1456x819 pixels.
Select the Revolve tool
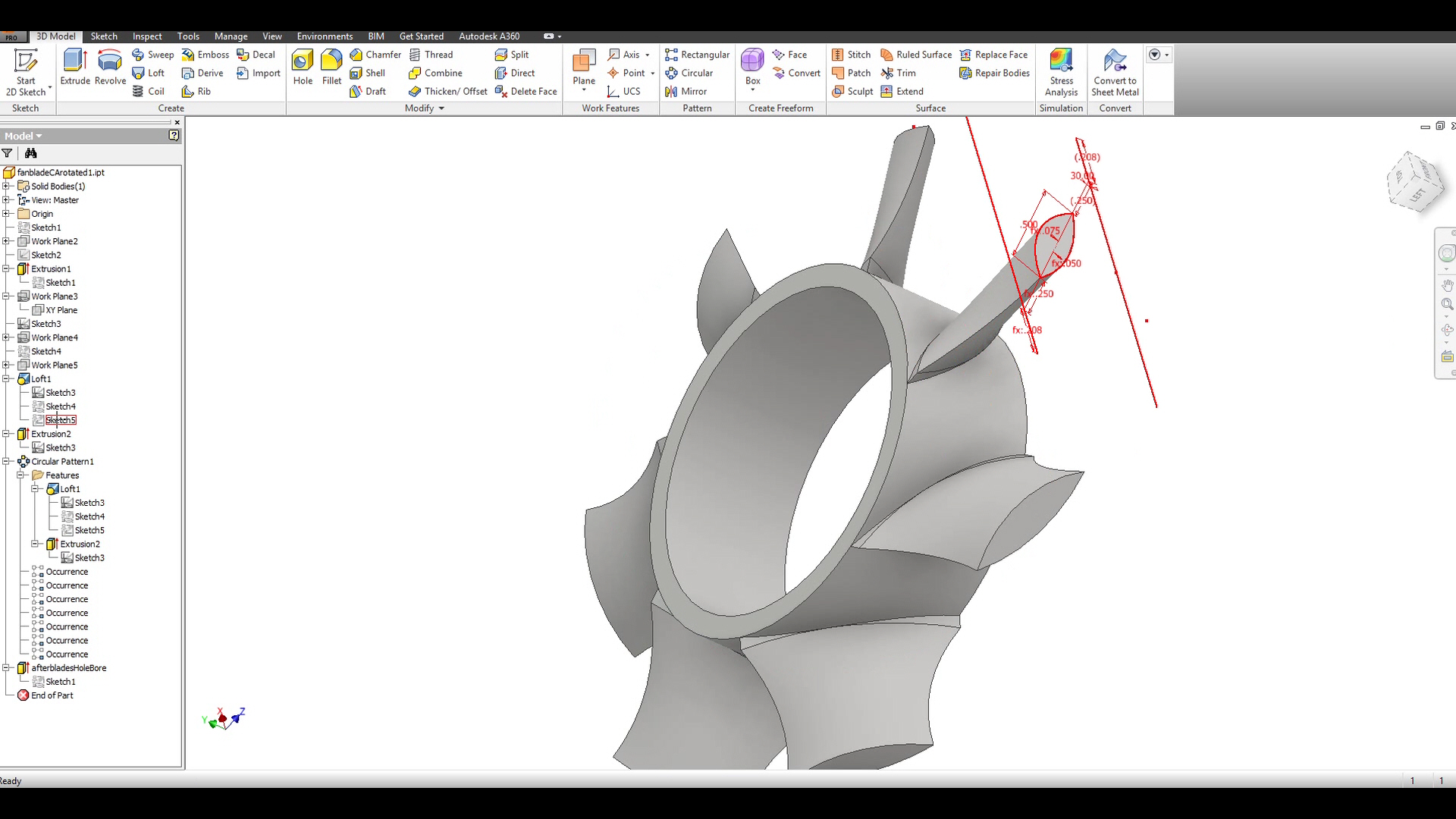click(x=110, y=67)
